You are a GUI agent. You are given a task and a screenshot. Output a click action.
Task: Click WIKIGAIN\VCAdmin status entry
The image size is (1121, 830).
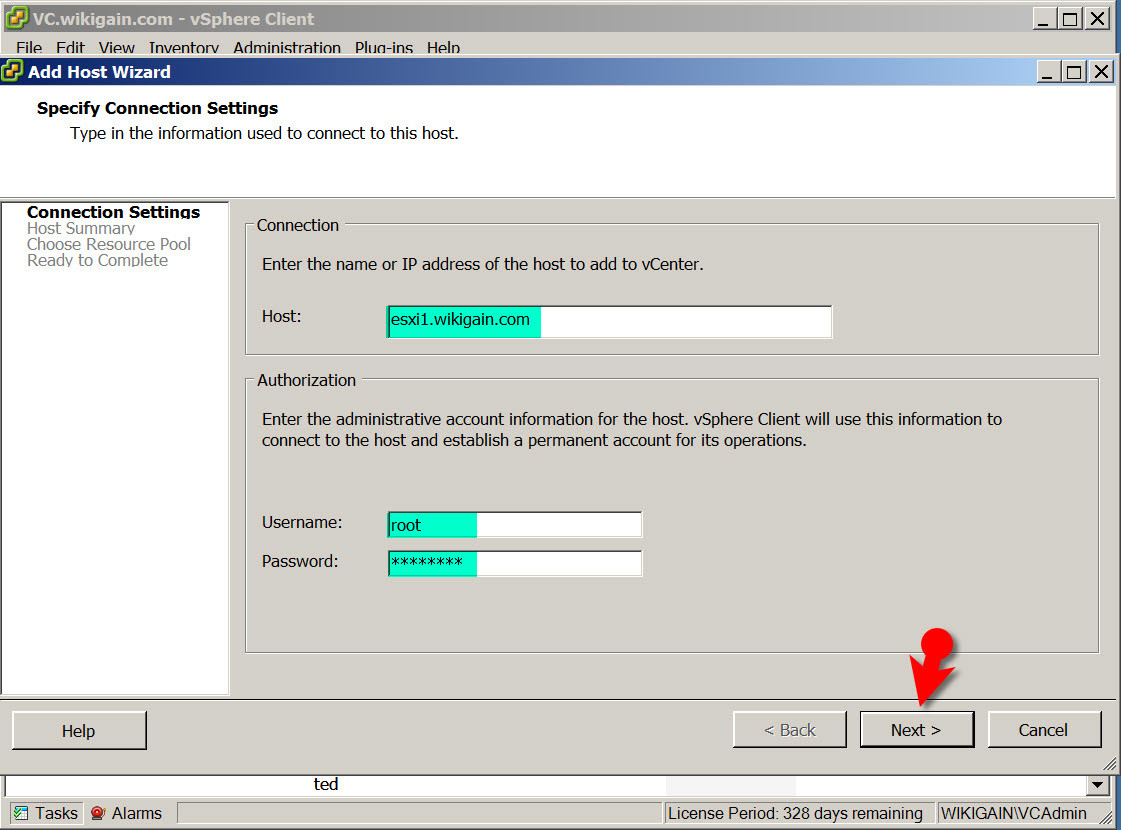pyautogui.click(x=1014, y=814)
